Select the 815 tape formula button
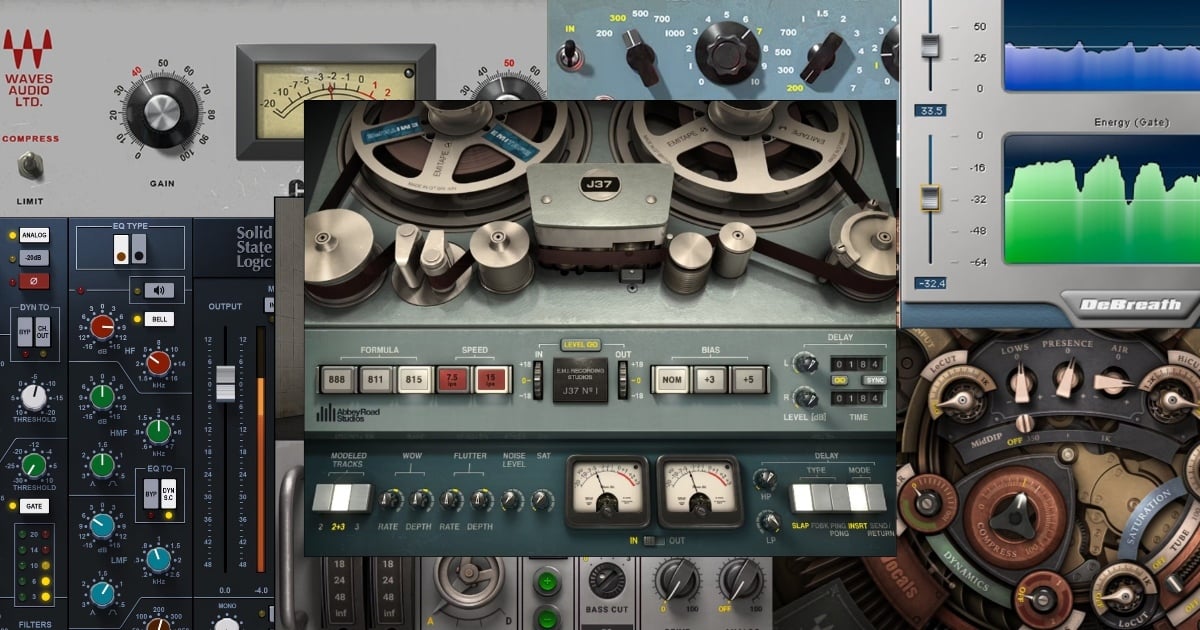The image size is (1200, 630). pyautogui.click(x=413, y=380)
